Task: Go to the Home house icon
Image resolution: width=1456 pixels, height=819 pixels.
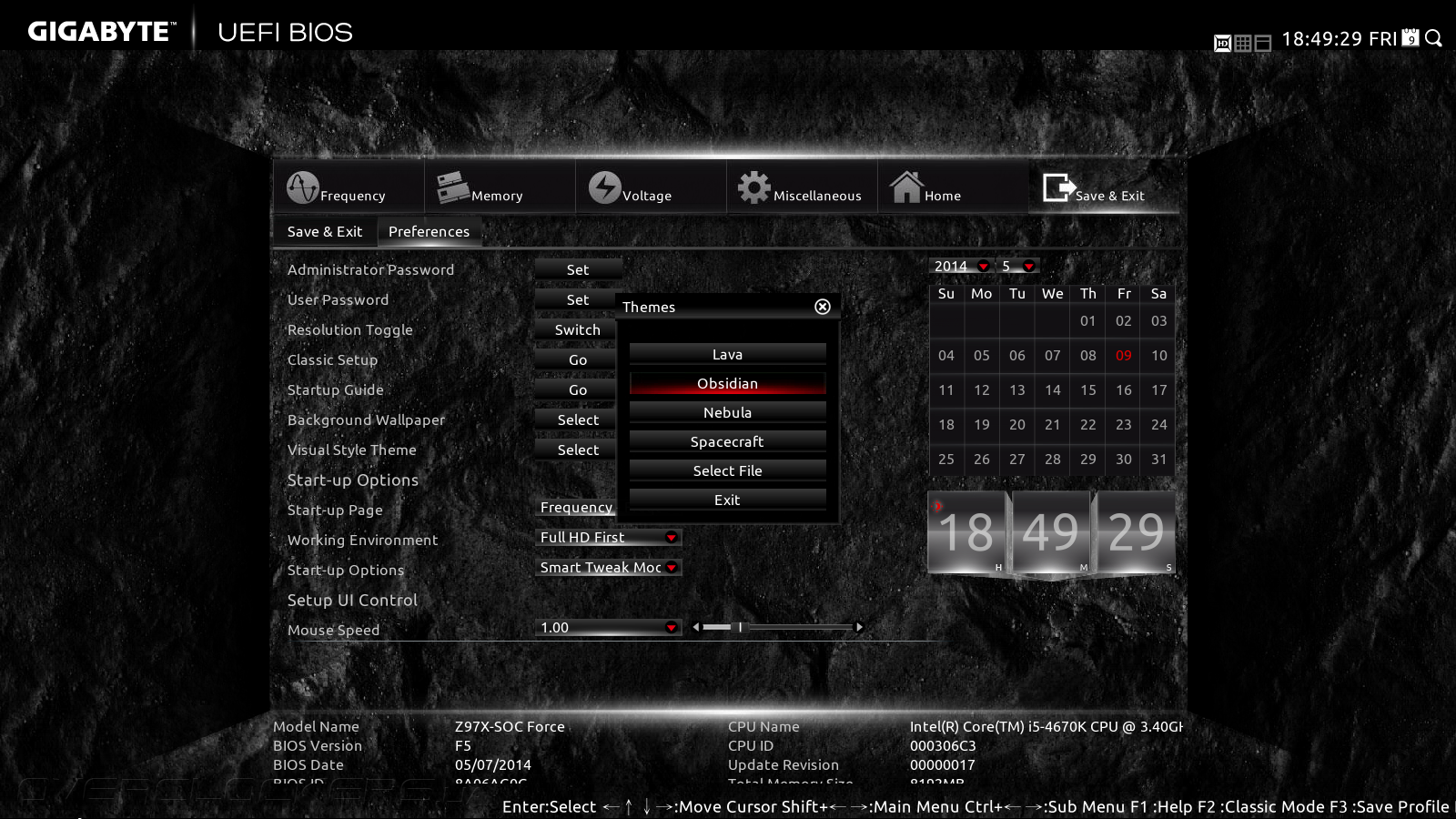Action: point(906,187)
